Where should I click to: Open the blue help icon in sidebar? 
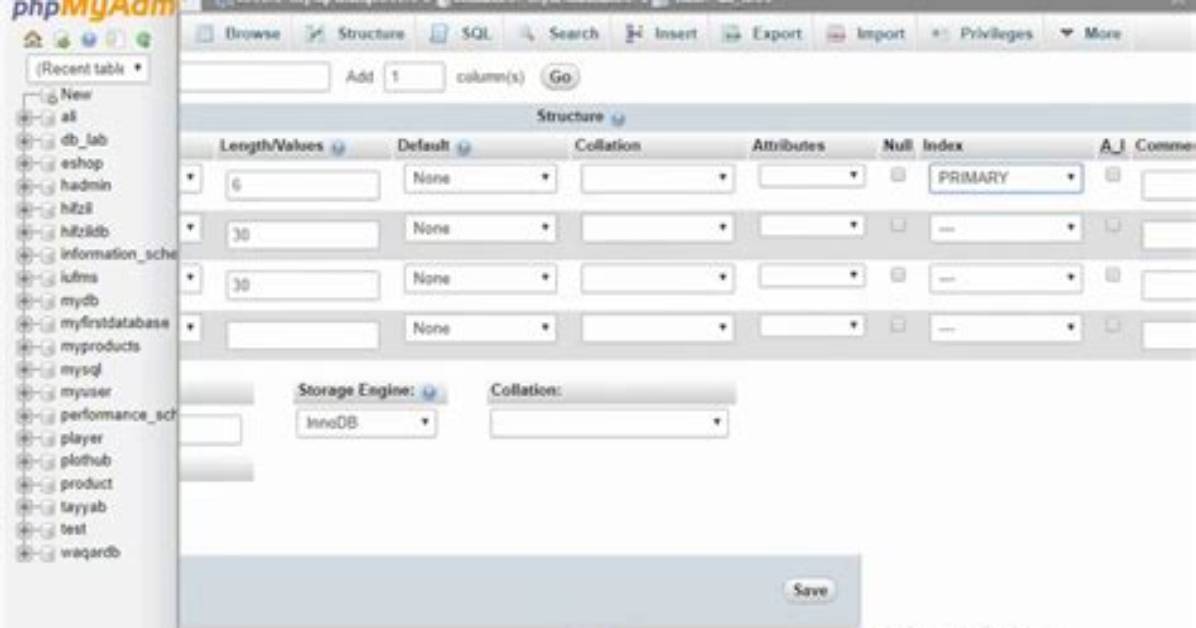88,40
